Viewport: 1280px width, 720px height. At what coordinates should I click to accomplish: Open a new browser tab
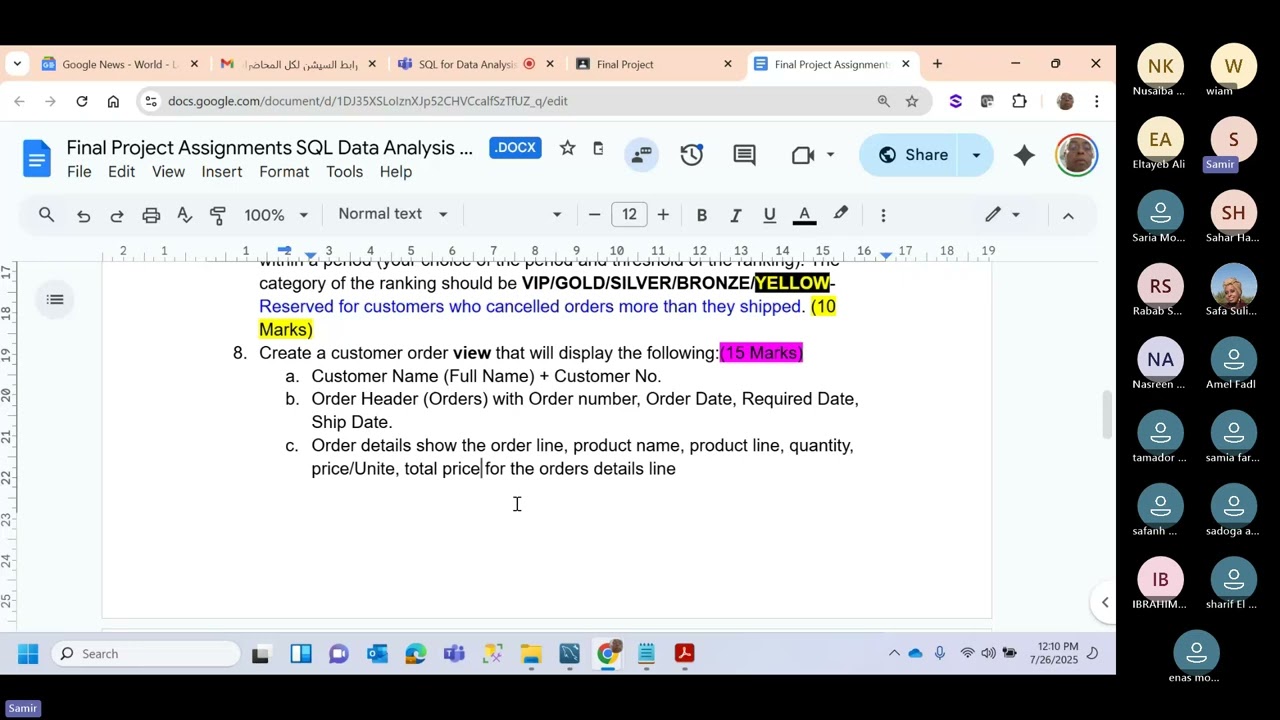pos(937,64)
